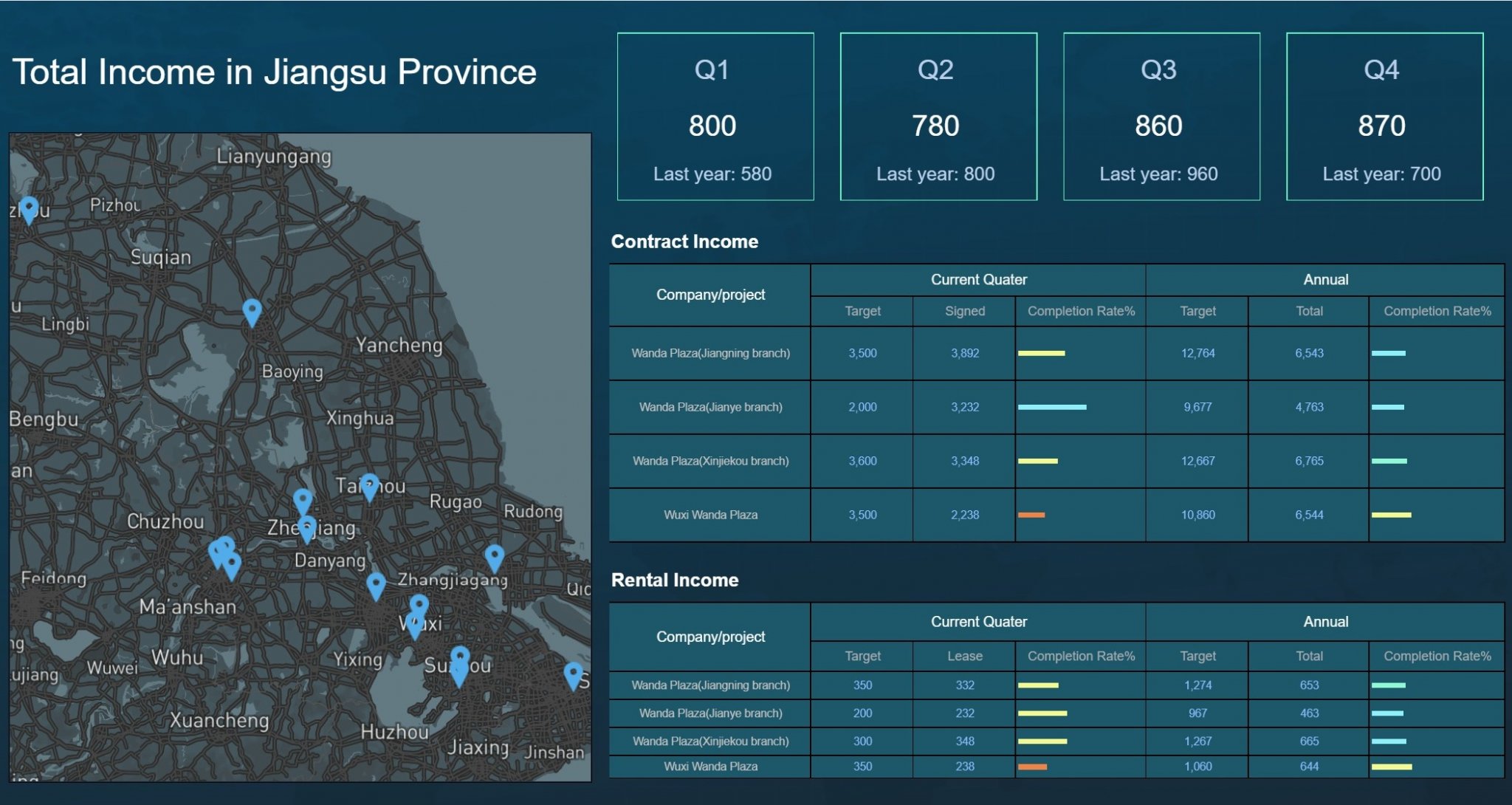1512x805 pixels.
Task: Select the Q2 income card
Action: click(938, 117)
